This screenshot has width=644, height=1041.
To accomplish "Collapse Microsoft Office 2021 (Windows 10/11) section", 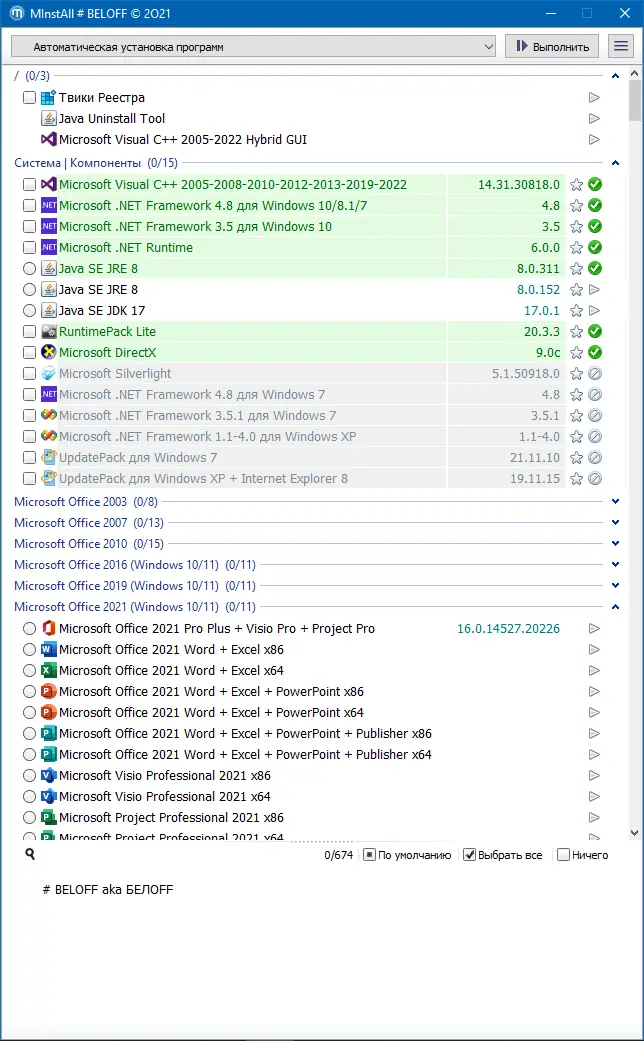I will point(615,607).
